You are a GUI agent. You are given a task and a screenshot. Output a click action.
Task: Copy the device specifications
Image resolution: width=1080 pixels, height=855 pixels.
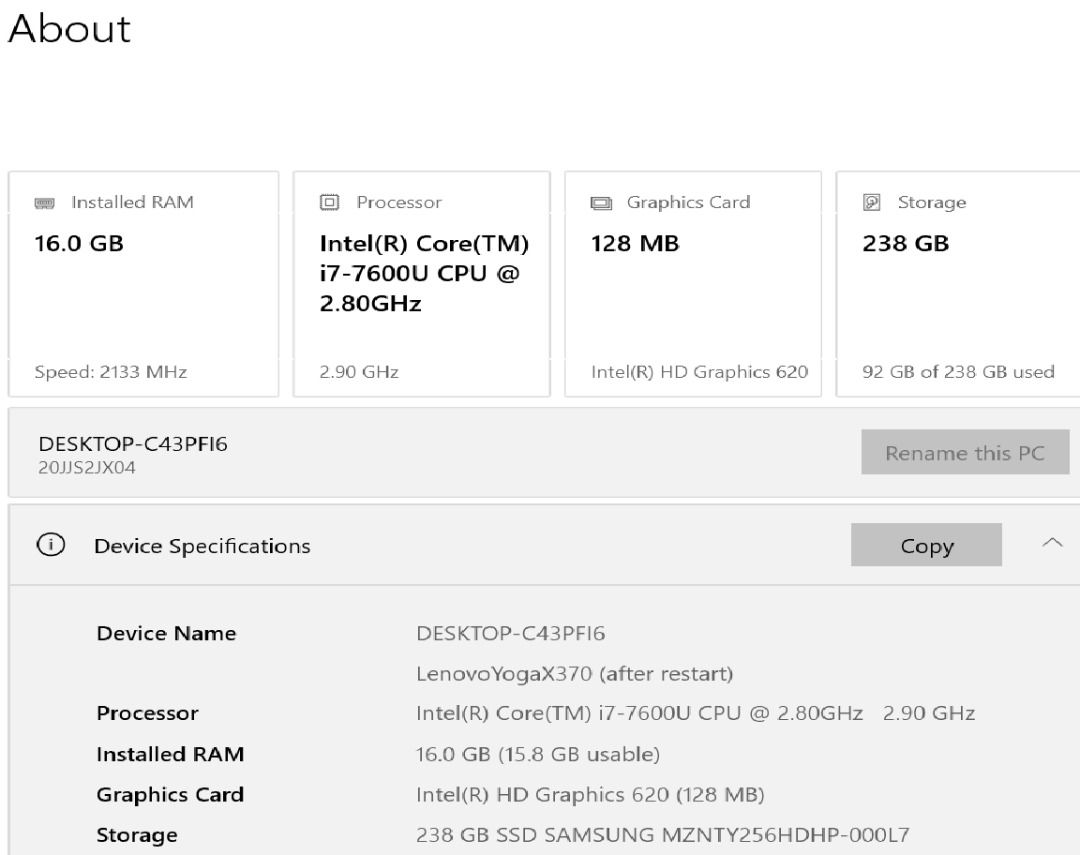[x=926, y=545]
